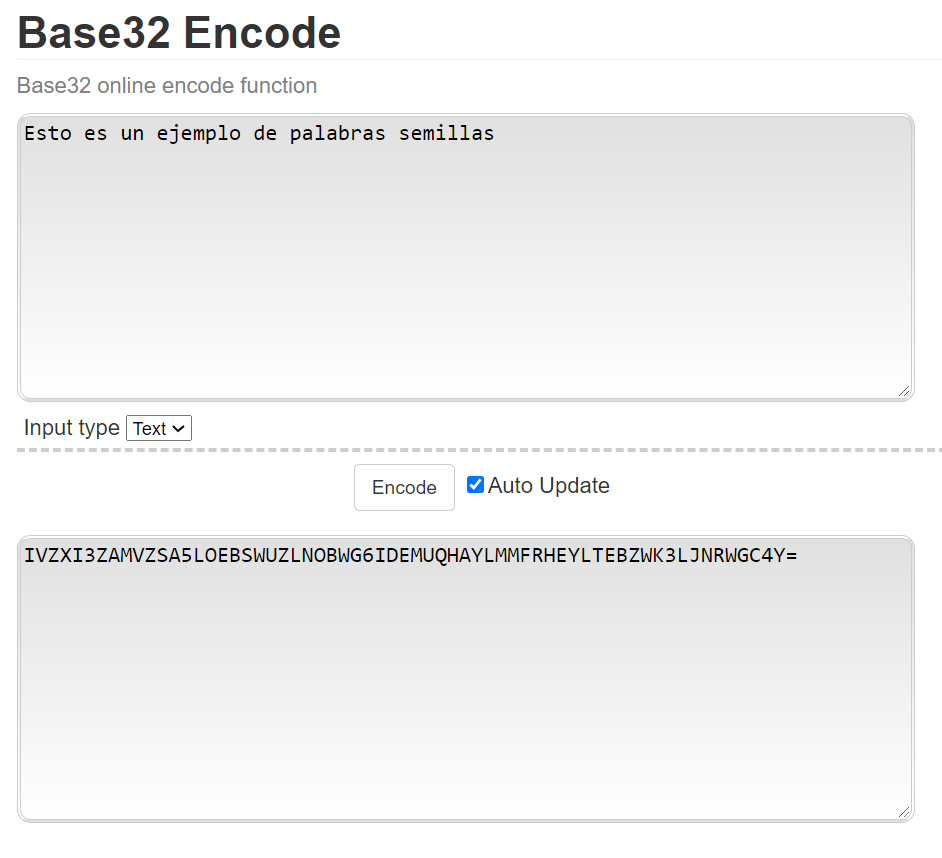The image size is (942, 858).
Task: Click the input text resize grip
Action: [904, 391]
